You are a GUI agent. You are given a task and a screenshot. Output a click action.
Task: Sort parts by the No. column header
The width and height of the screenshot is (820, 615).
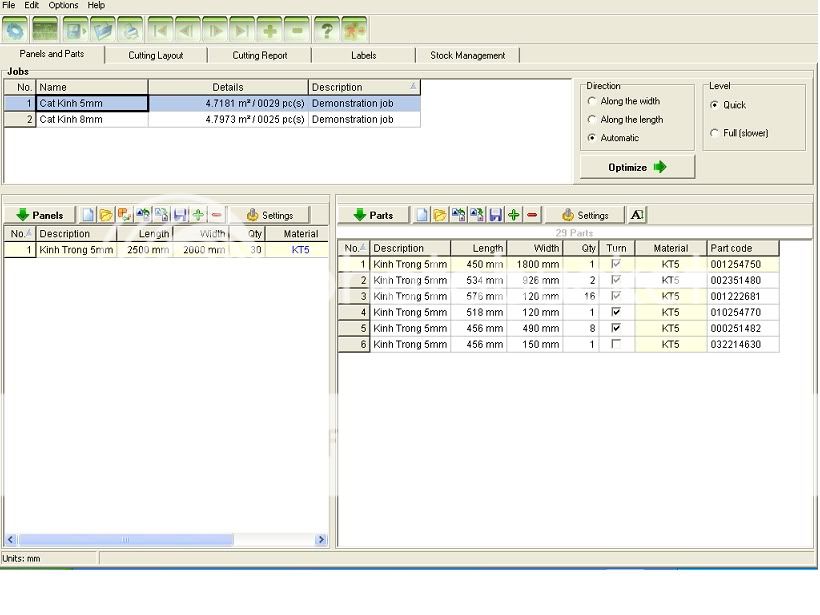[x=353, y=248]
